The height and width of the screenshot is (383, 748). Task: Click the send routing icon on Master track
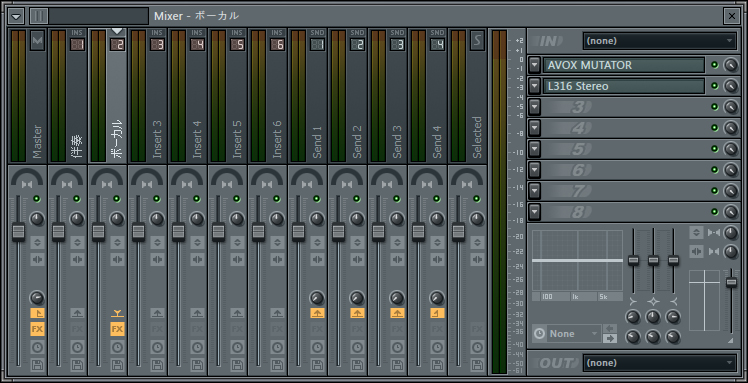pyautogui.click(x=37, y=313)
